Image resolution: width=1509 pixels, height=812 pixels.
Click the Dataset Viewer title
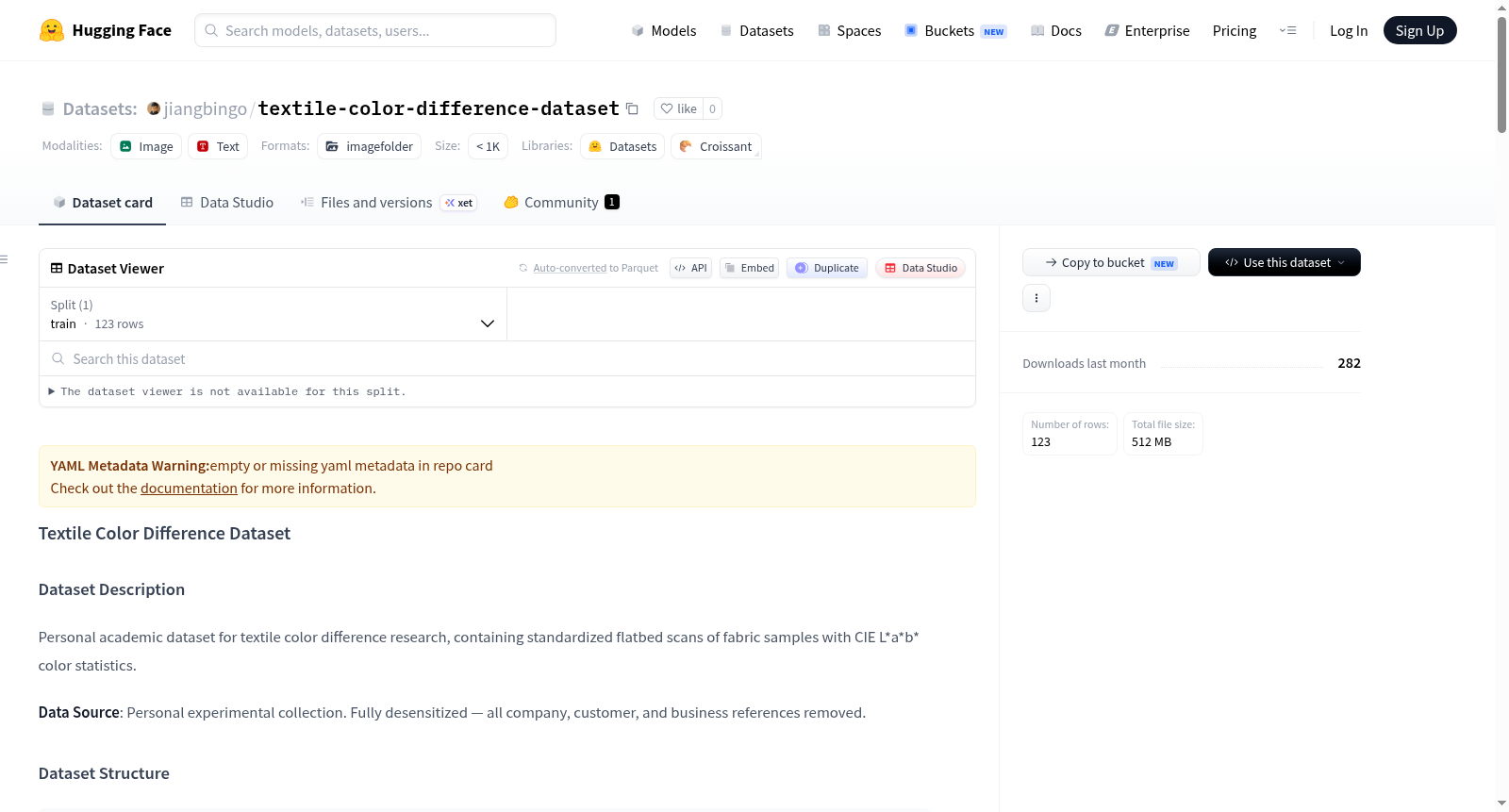[x=116, y=269]
